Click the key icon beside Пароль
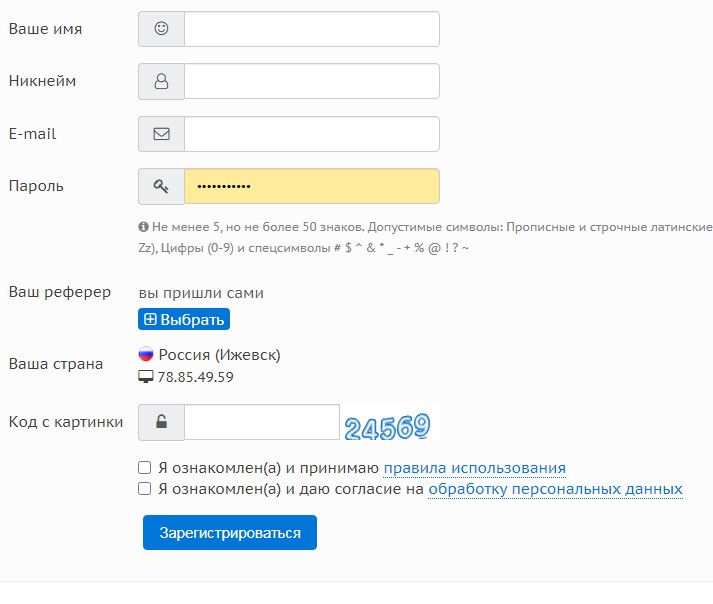 point(161,186)
